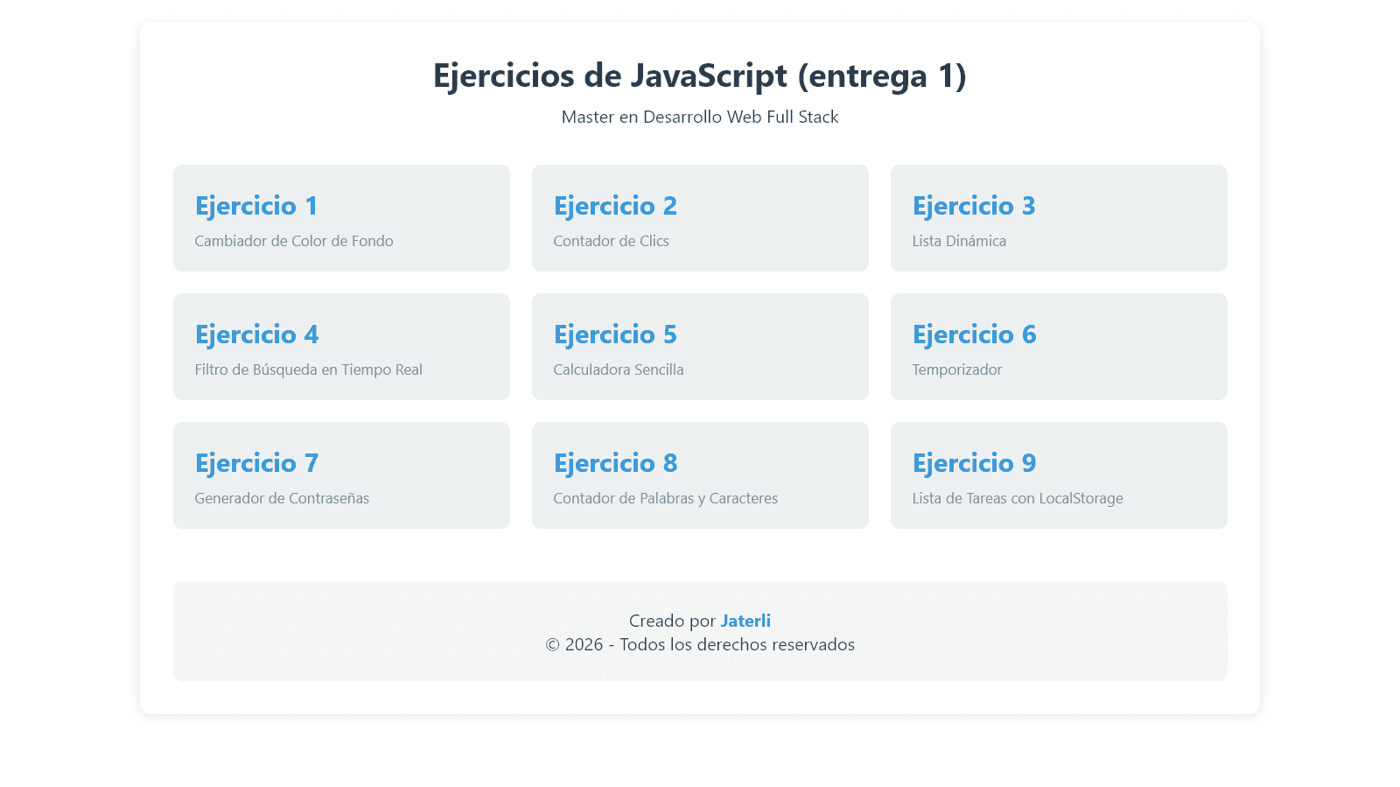Open Ejercicio 7 Generador de Contraseñas
1400x787 pixels.
[x=341, y=475]
